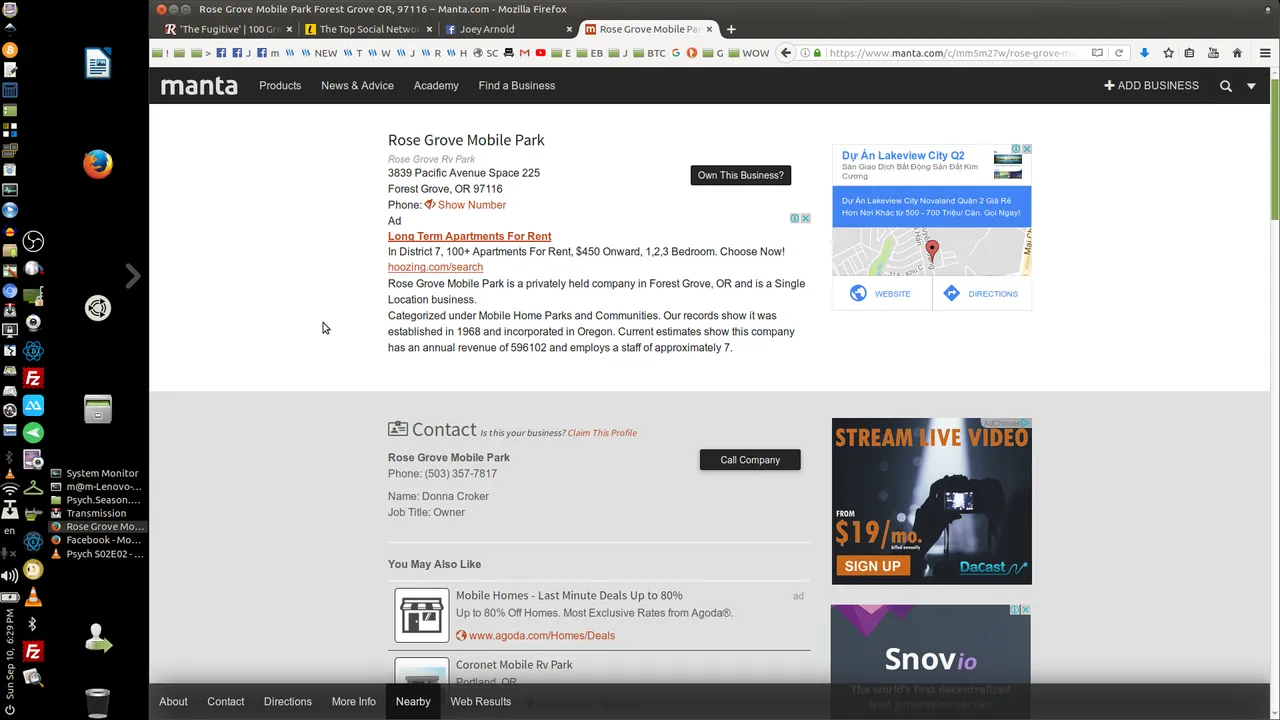Viewport: 1280px width, 720px height.
Task: Open the Firefox hamburger menu
Action: coord(1265,53)
